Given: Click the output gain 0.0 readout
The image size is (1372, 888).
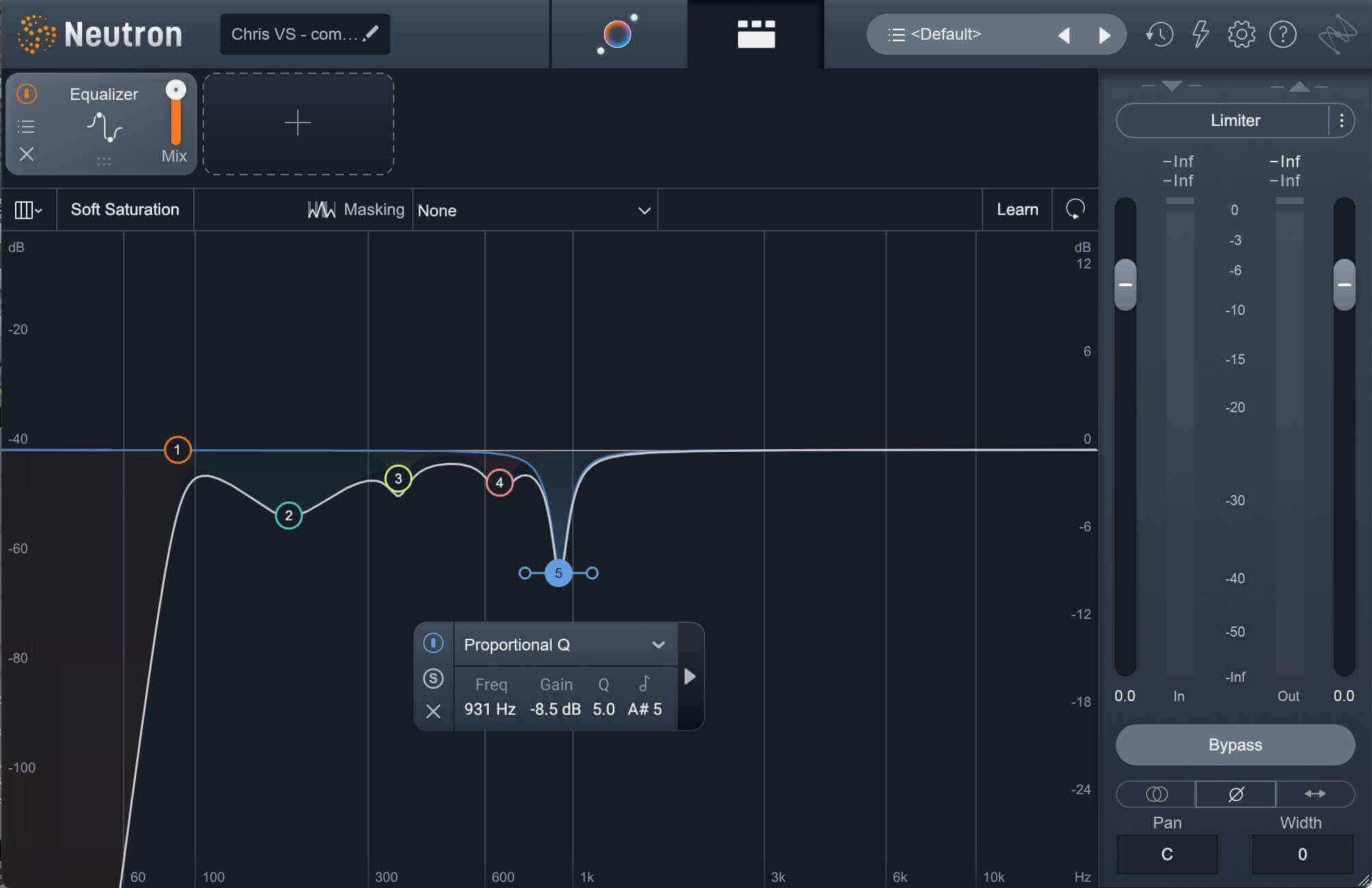Looking at the screenshot, I should tap(1344, 696).
